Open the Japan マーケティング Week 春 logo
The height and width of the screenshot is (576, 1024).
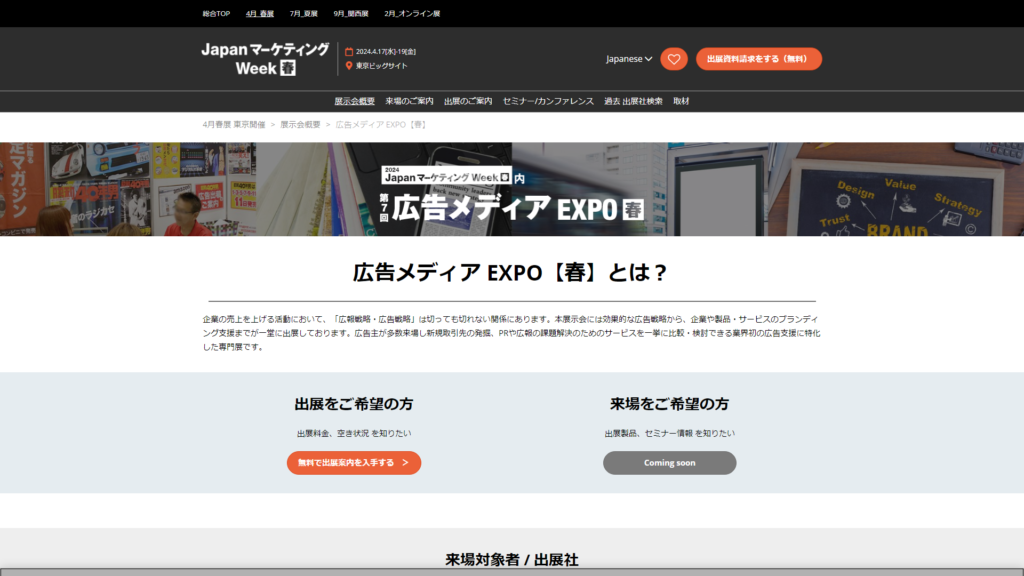pos(265,59)
